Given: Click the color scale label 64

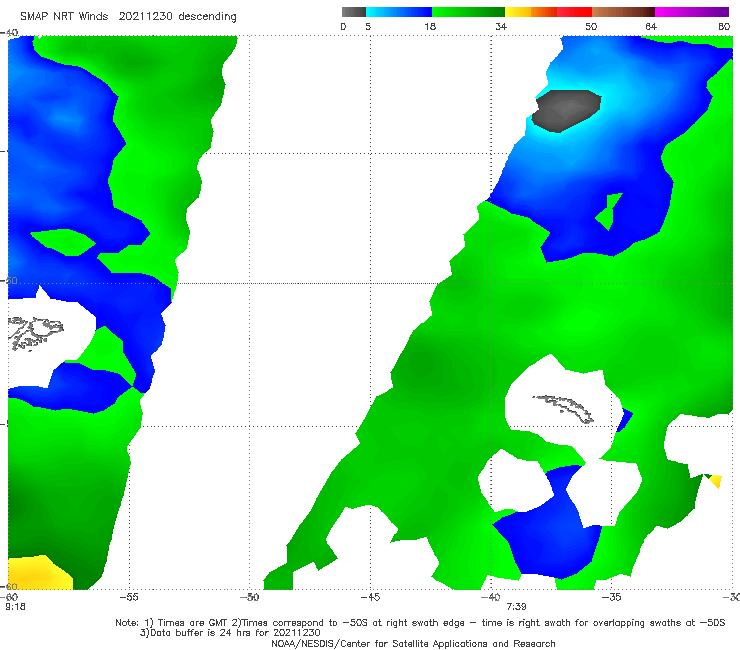Looking at the screenshot, I should pos(651,26).
